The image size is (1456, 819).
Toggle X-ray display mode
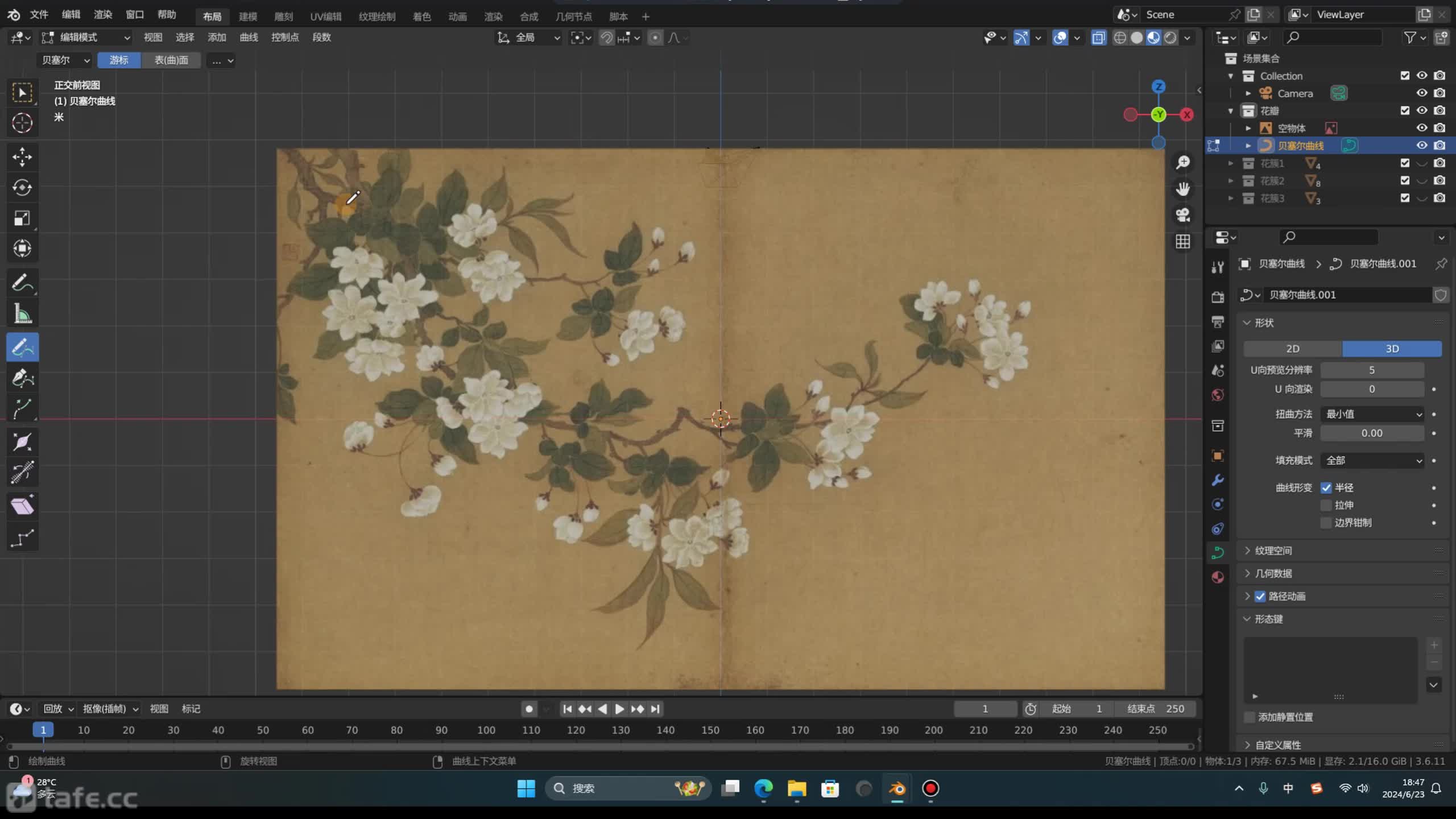click(x=1099, y=38)
